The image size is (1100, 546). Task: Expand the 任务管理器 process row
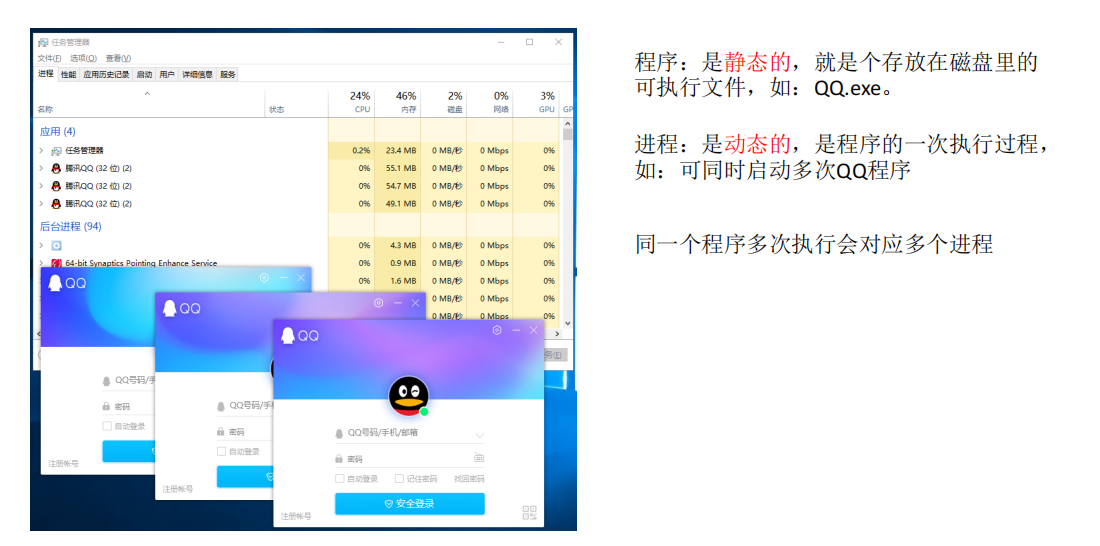(41, 150)
